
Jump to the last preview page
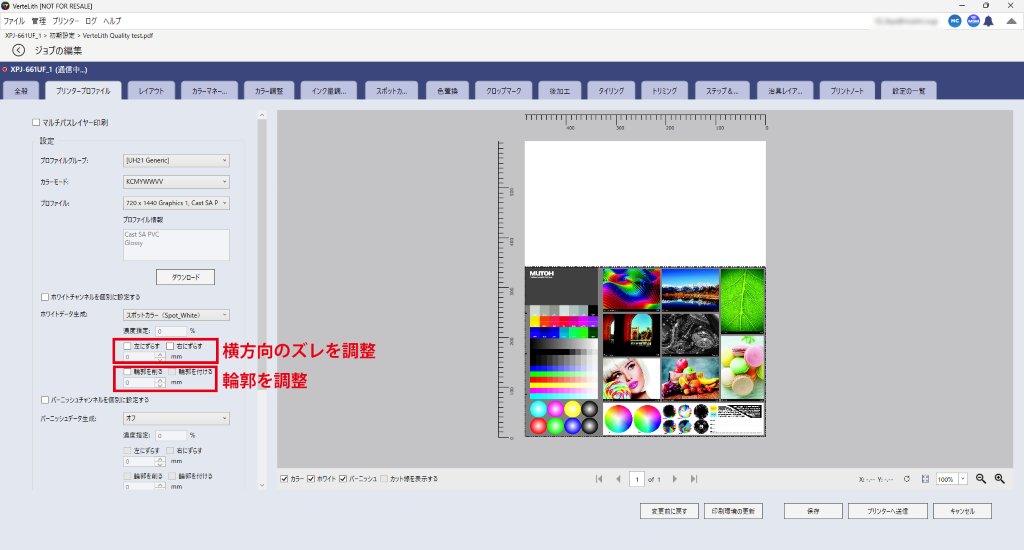pos(694,479)
